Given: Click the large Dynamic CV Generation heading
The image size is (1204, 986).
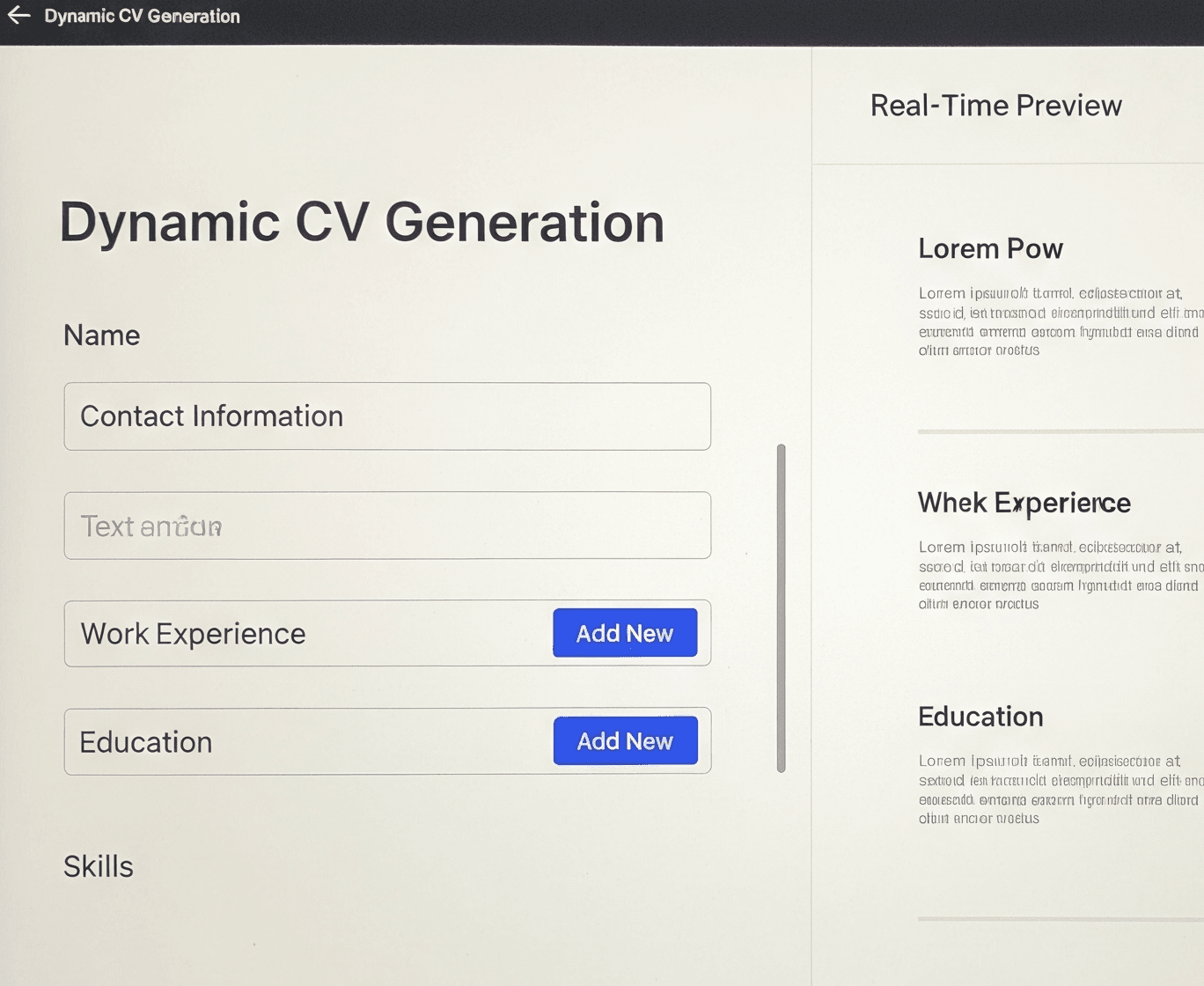Looking at the screenshot, I should pyautogui.click(x=361, y=222).
